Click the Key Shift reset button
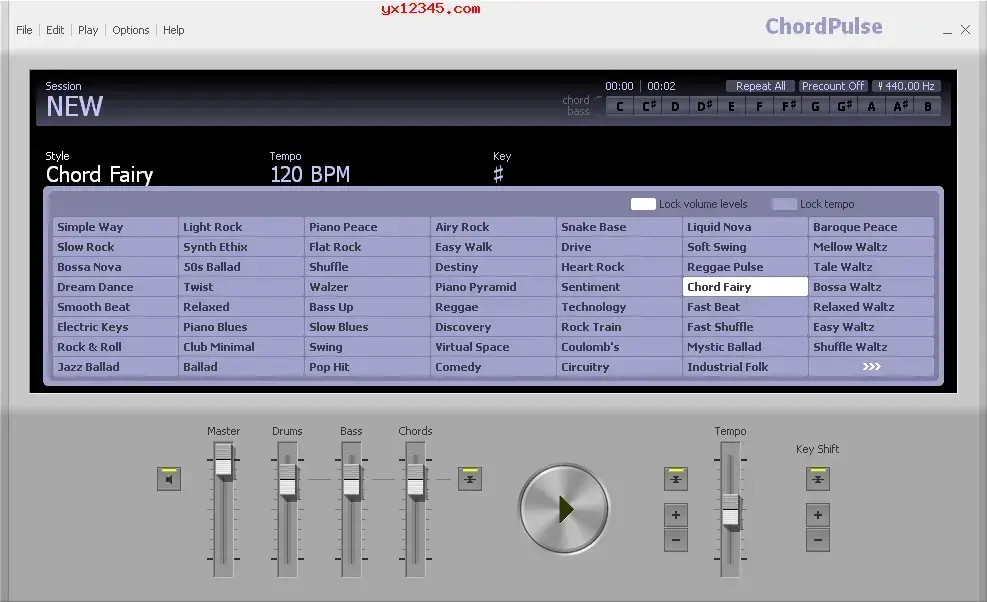 coord(818,479)
